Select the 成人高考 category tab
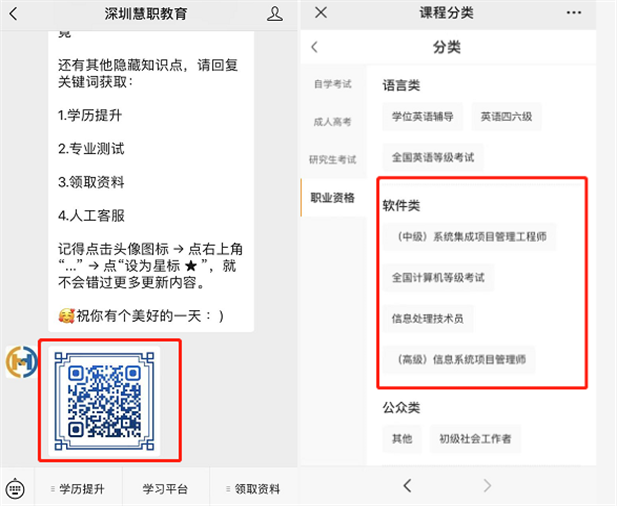 coord(333,122)
